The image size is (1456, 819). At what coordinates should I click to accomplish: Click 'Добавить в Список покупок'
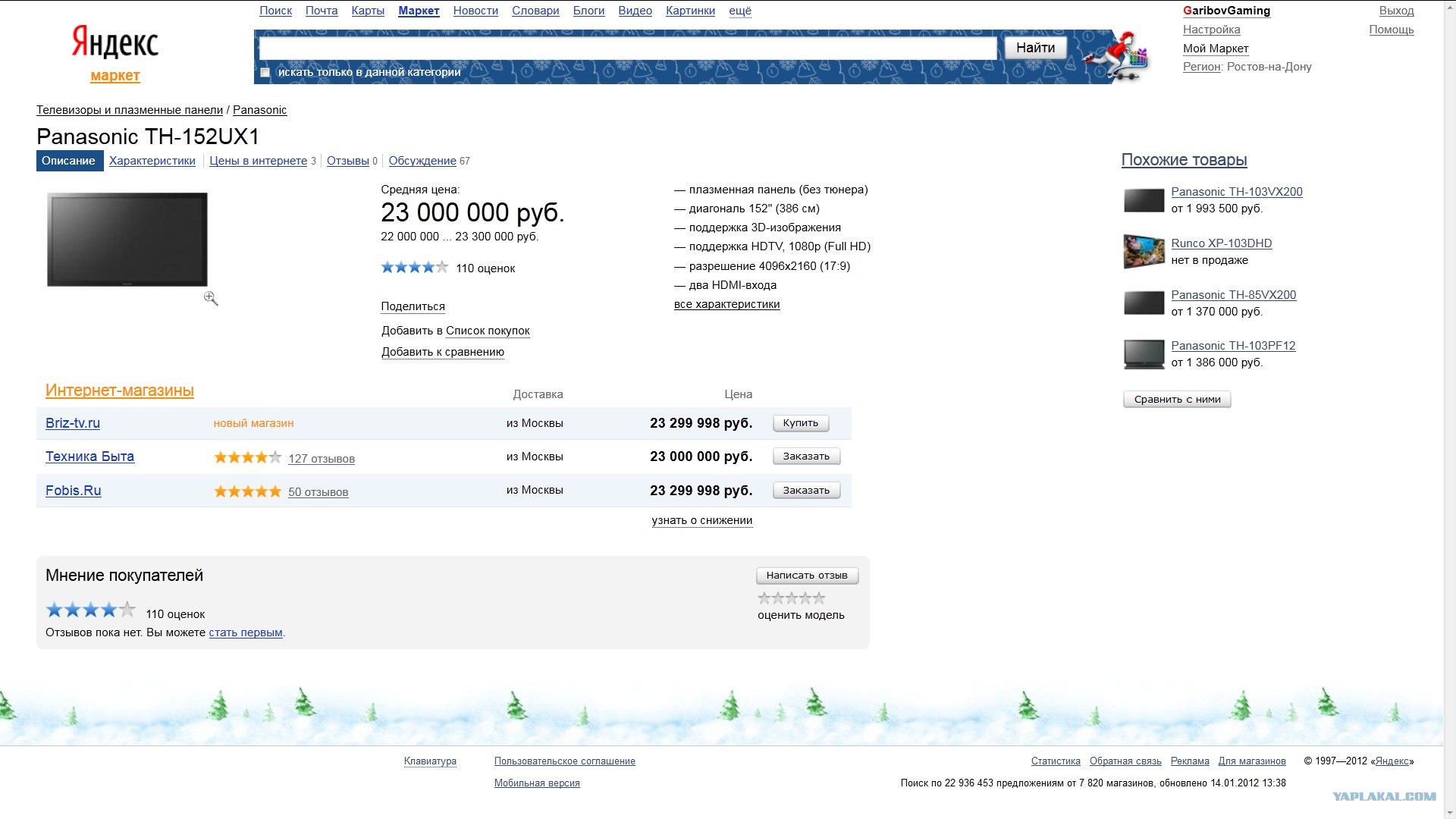(x=456, y=331)
